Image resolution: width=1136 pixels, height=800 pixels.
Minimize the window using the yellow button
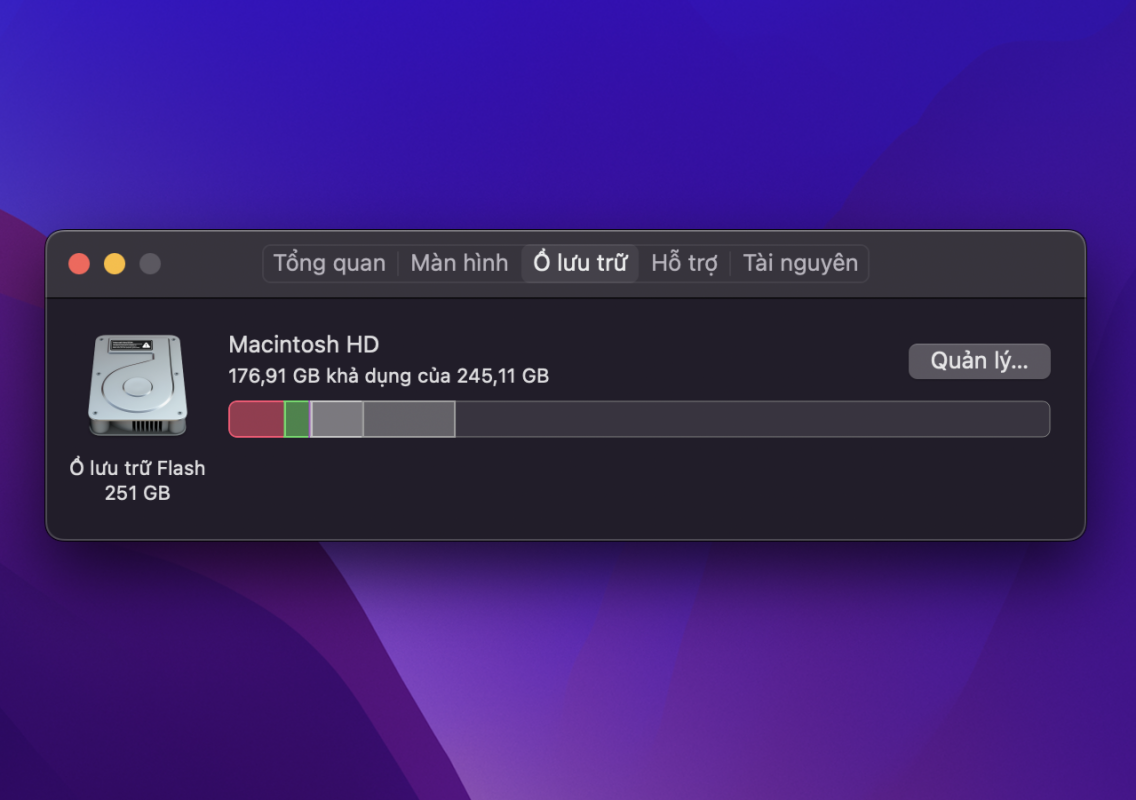[x=114, y=264]
